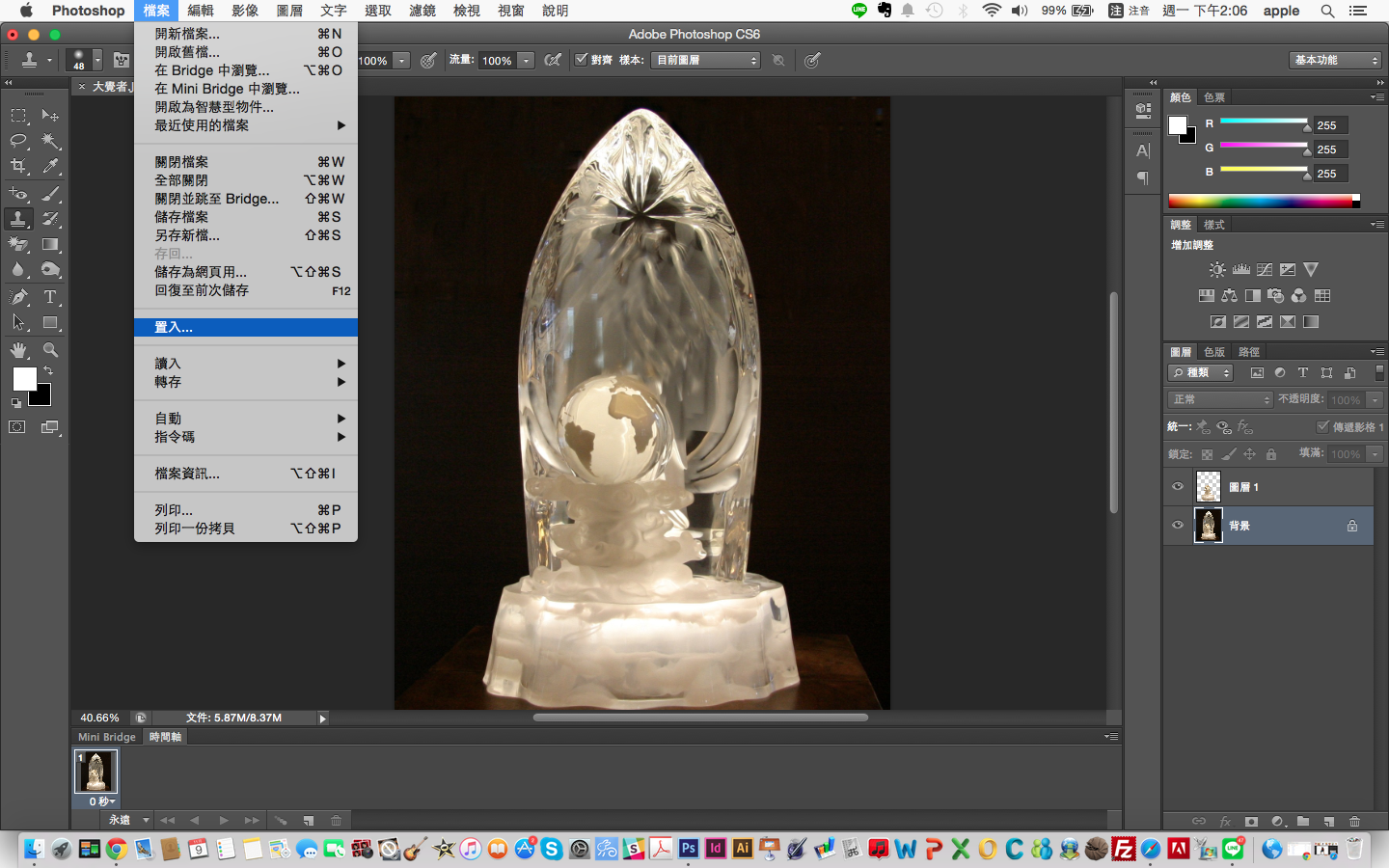Hide 背景 layer eye icon
Screen dimensions: 1389x868
(1178, 526)
